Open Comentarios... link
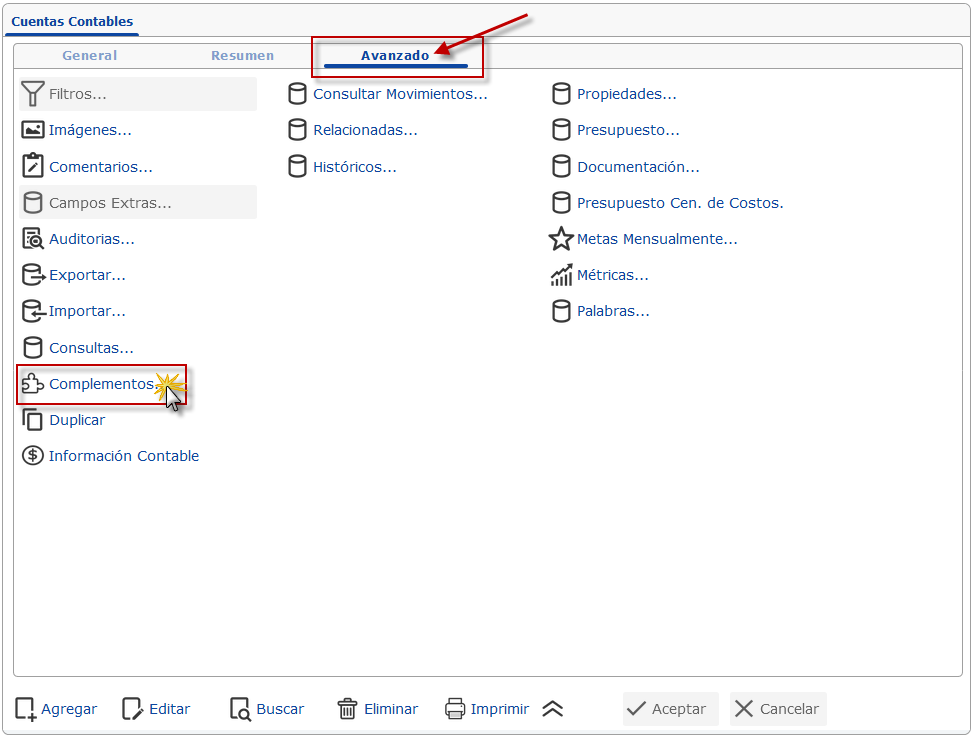 (x=101, y=167)
